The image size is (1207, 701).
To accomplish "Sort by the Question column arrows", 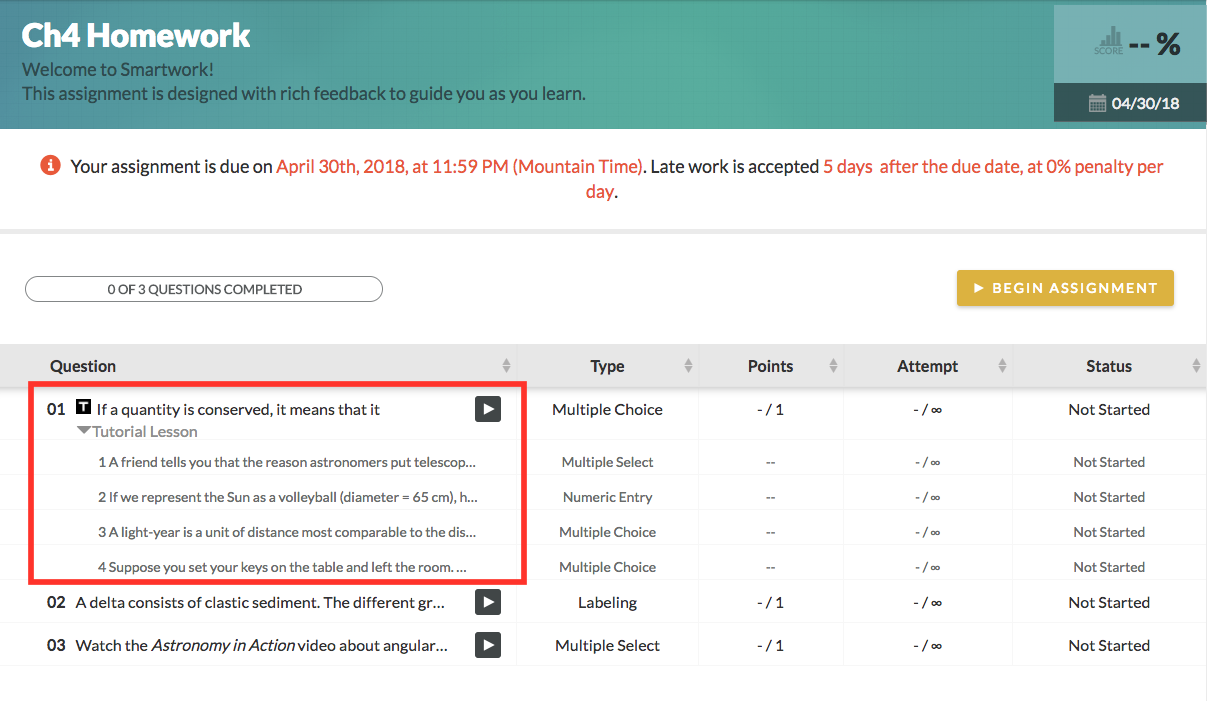I will click(506, 366).
